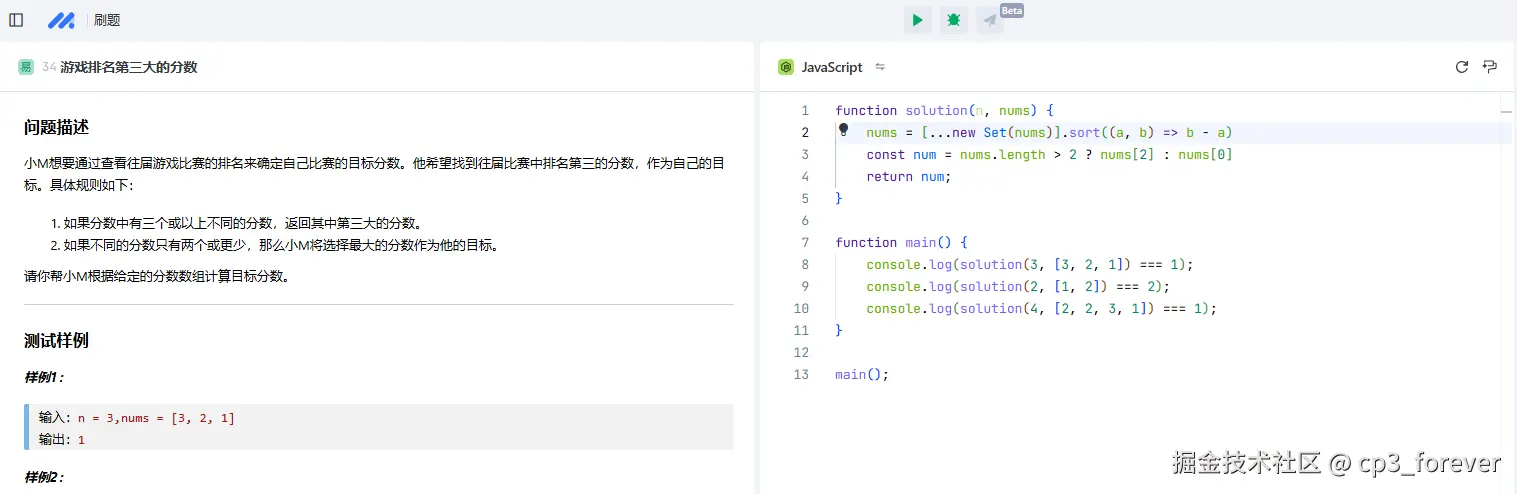Click the paper plane submit icon
This screenshot has height=494, width=1517.
coord(989,21)
